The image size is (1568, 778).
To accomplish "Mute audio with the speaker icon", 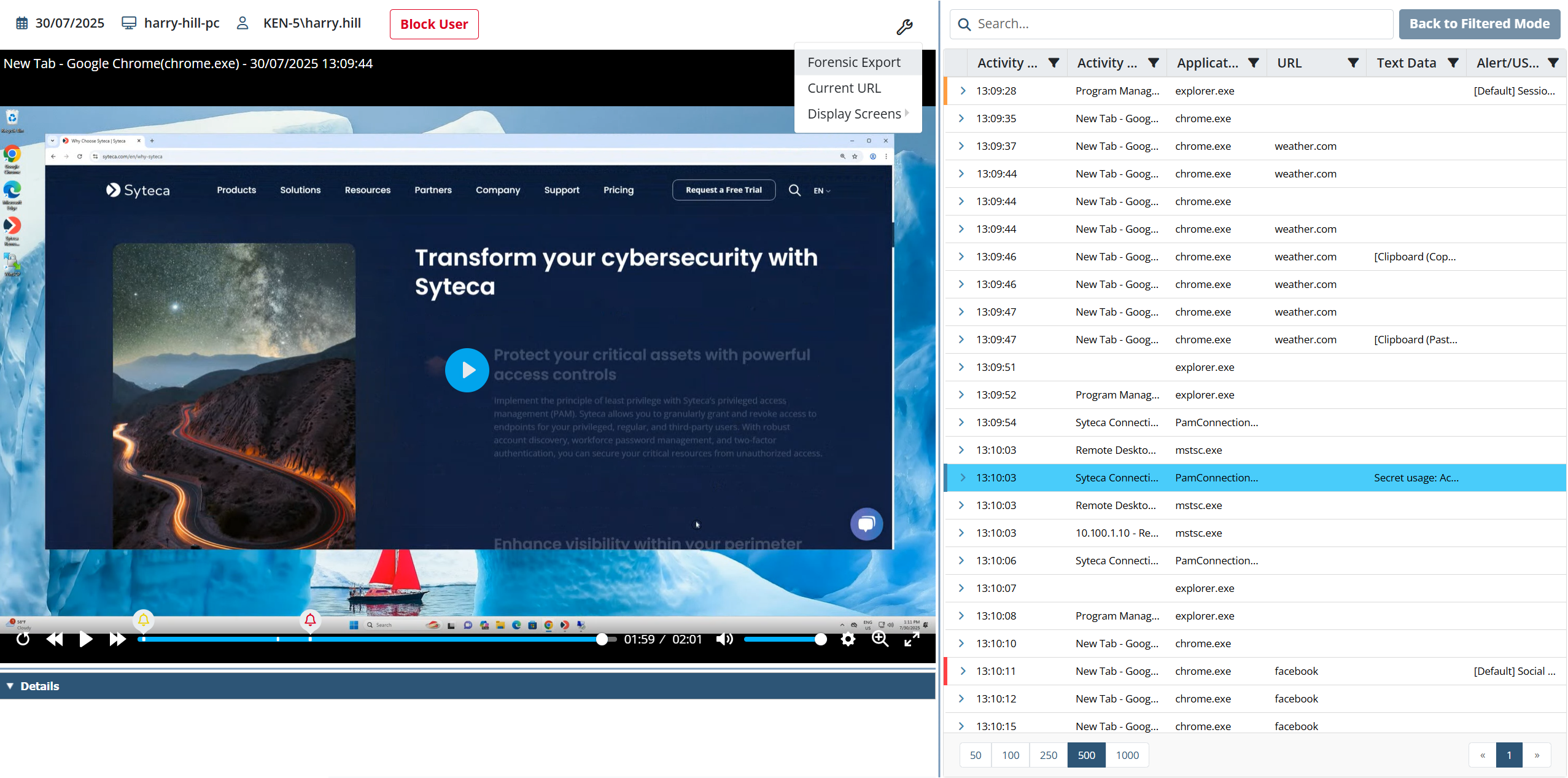I will 724,639.
